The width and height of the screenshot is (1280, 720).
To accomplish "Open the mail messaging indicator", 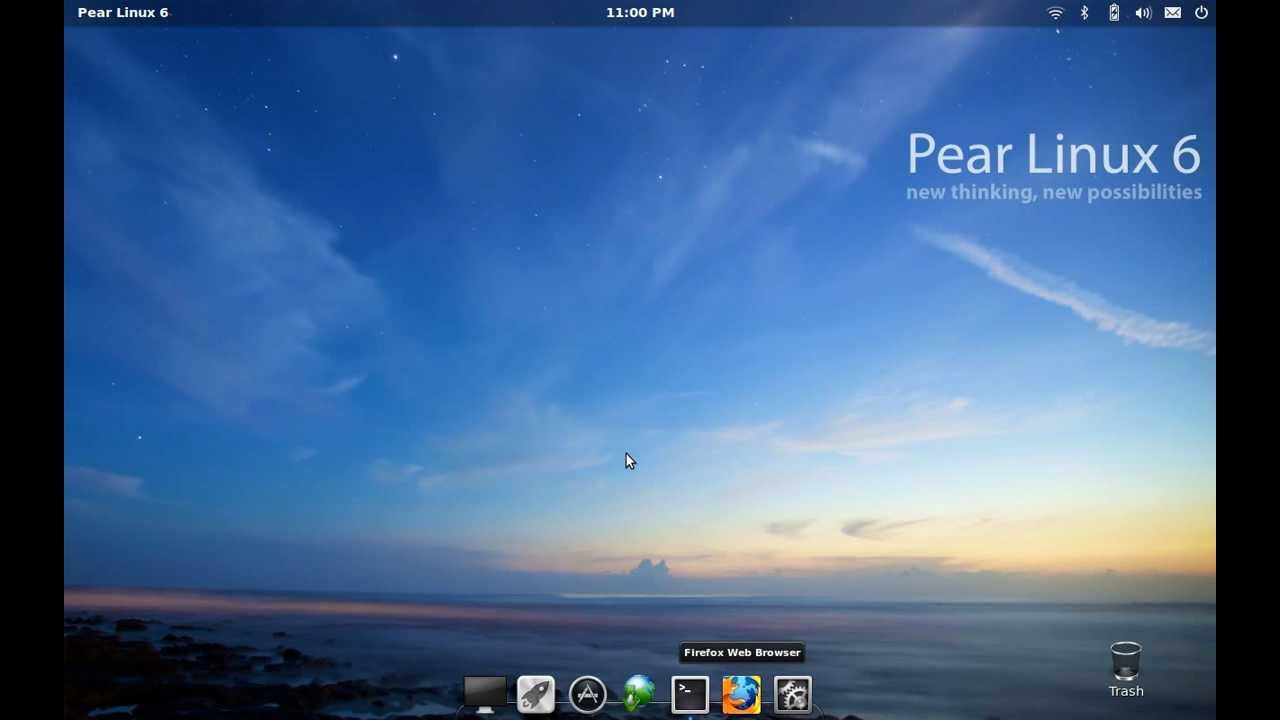I will pyautogui.click(x=1172, y=13).
